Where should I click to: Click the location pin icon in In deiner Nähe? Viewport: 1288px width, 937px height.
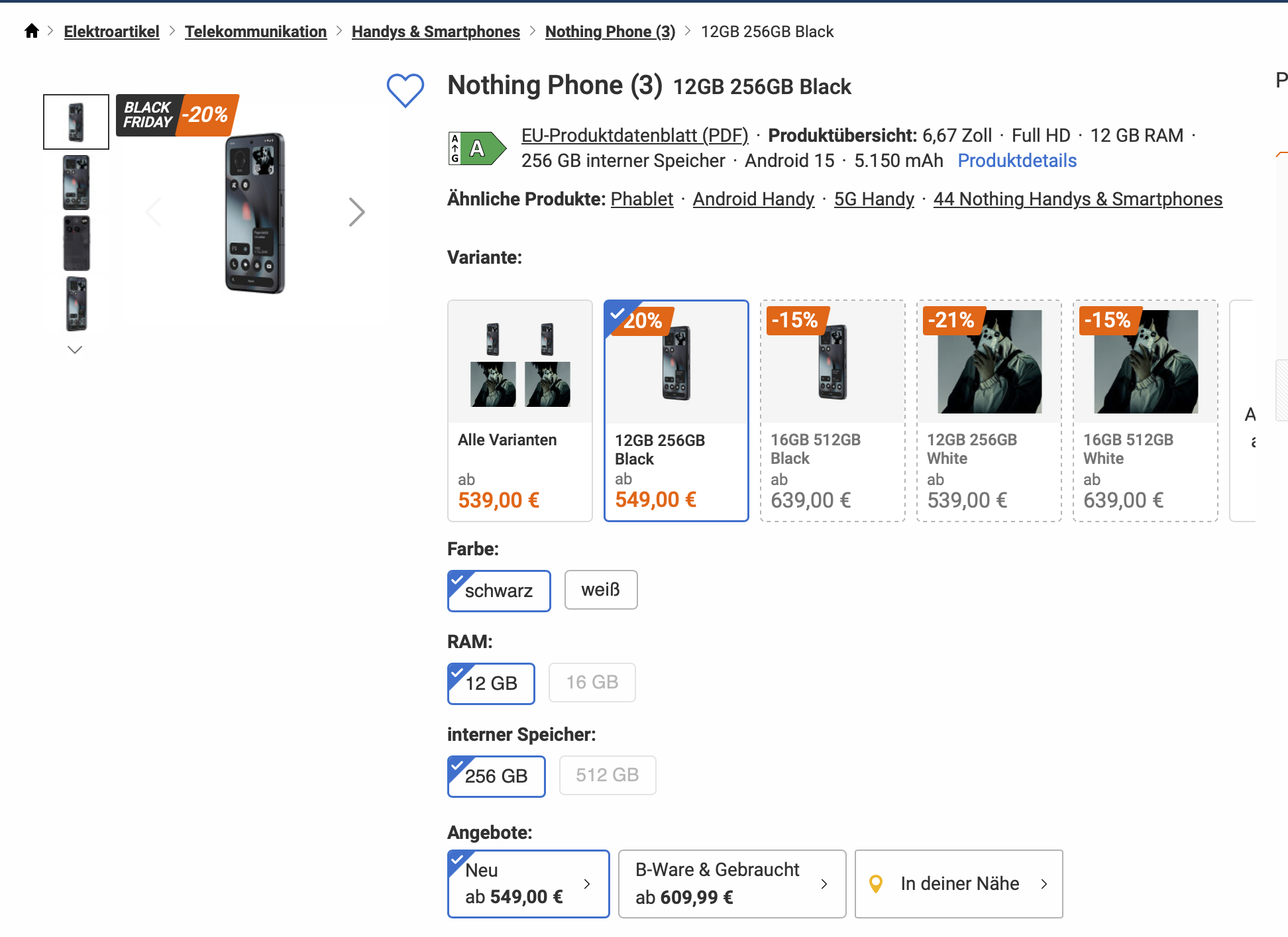coord(876,884)
